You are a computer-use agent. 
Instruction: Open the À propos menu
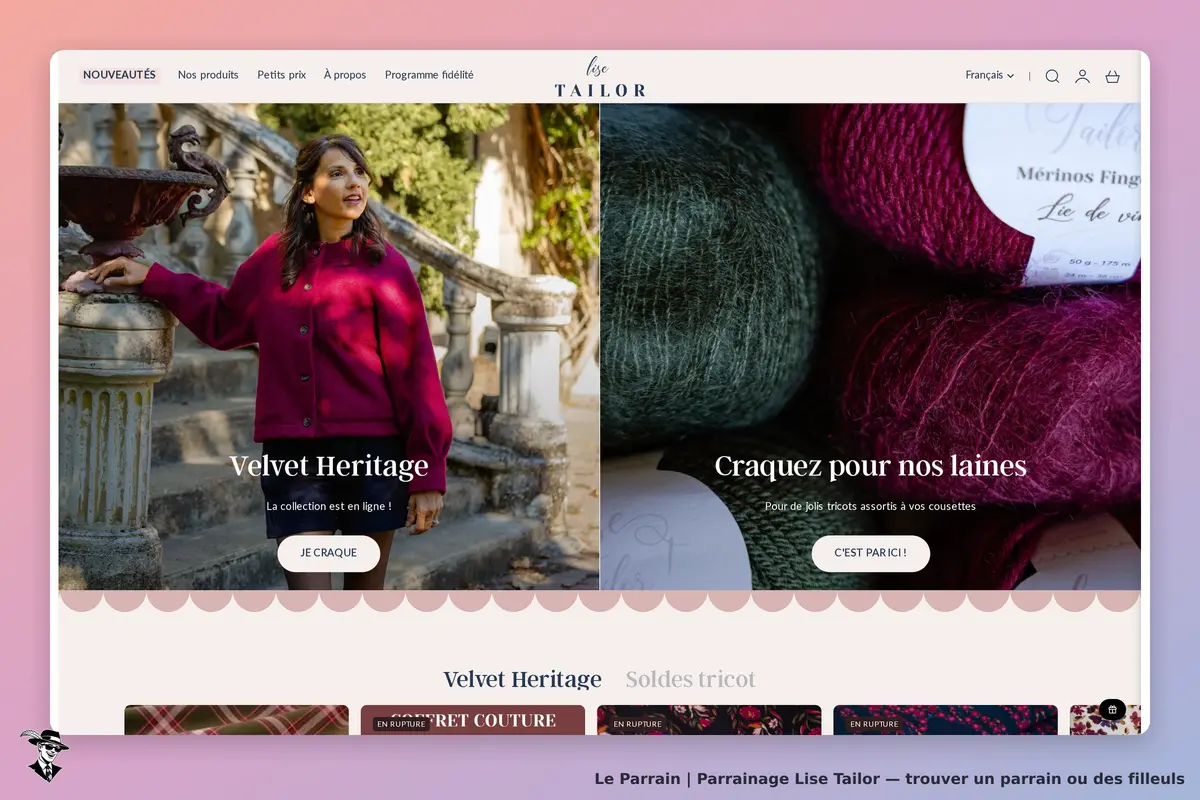point(345,75)
